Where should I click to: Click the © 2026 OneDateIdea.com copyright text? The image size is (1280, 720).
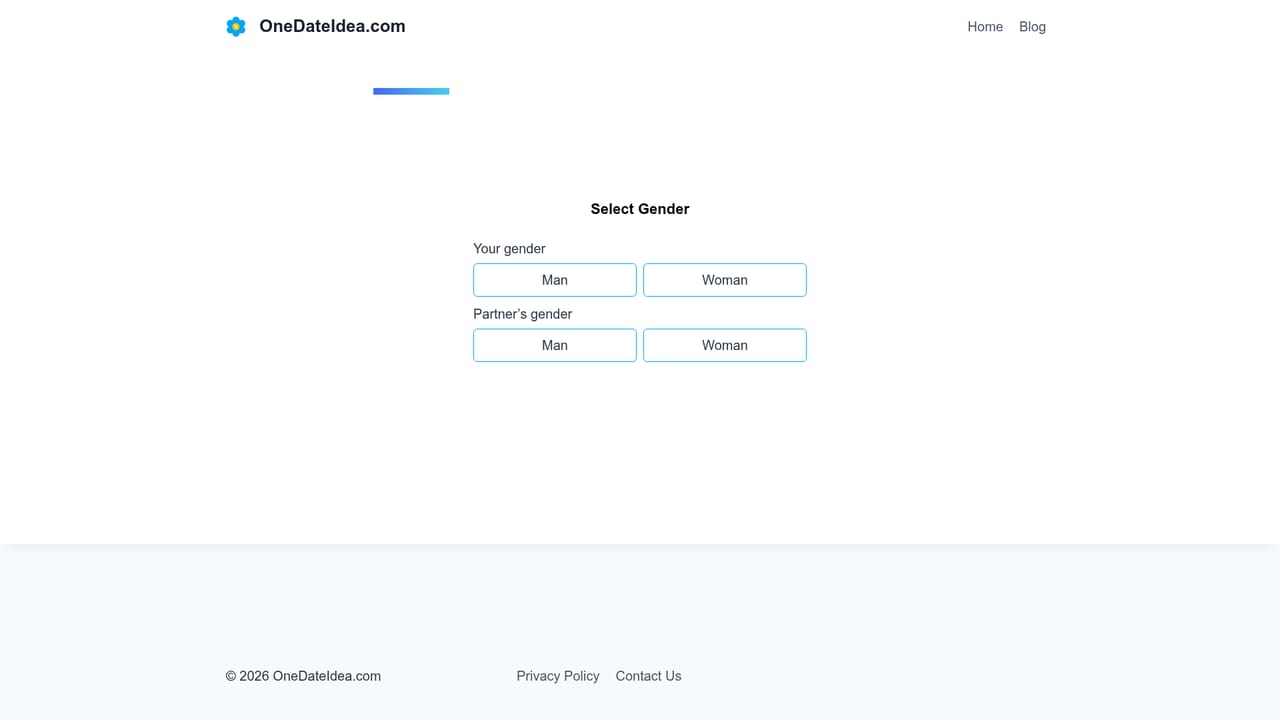[303, 676]
